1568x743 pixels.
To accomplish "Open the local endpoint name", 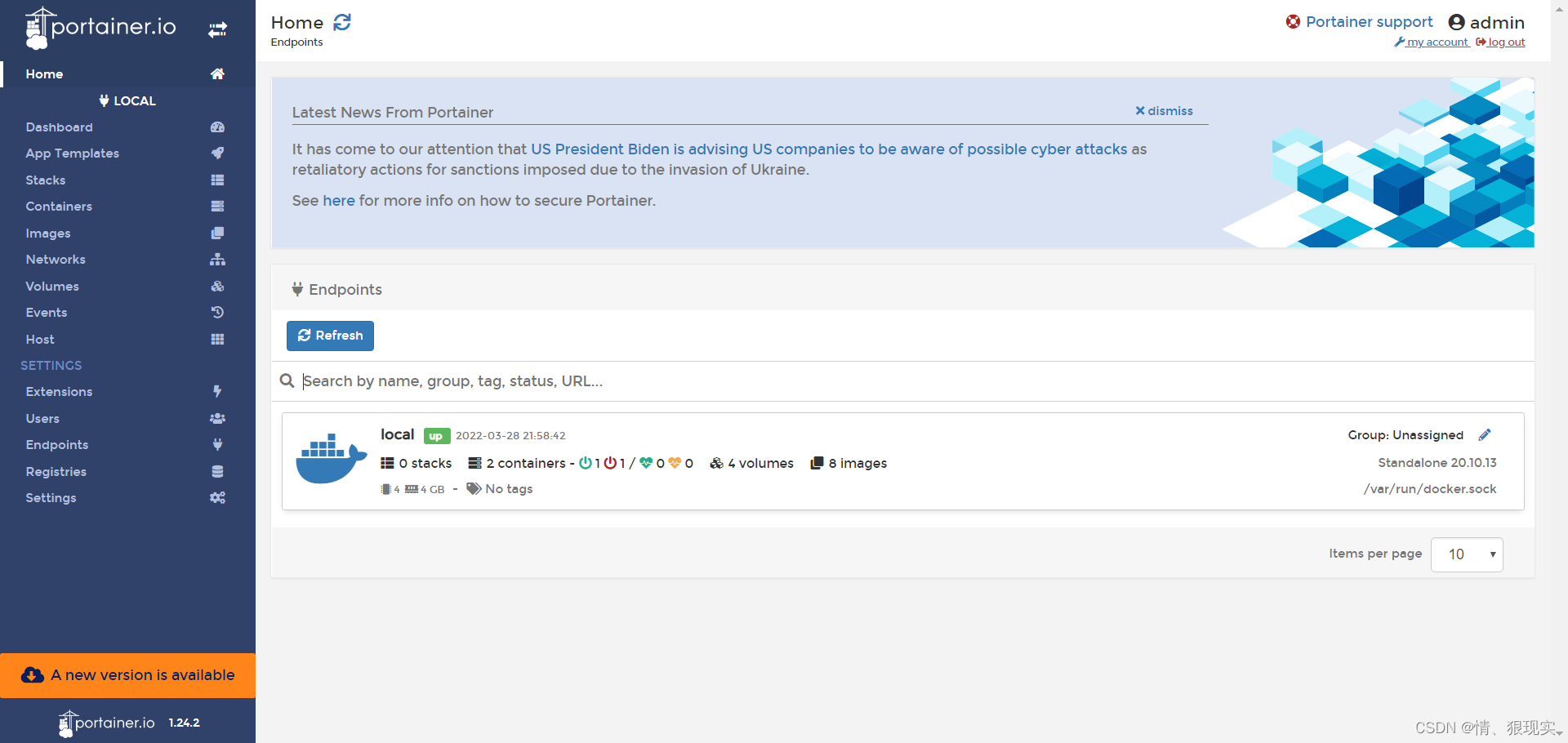I will pos(397,434).
